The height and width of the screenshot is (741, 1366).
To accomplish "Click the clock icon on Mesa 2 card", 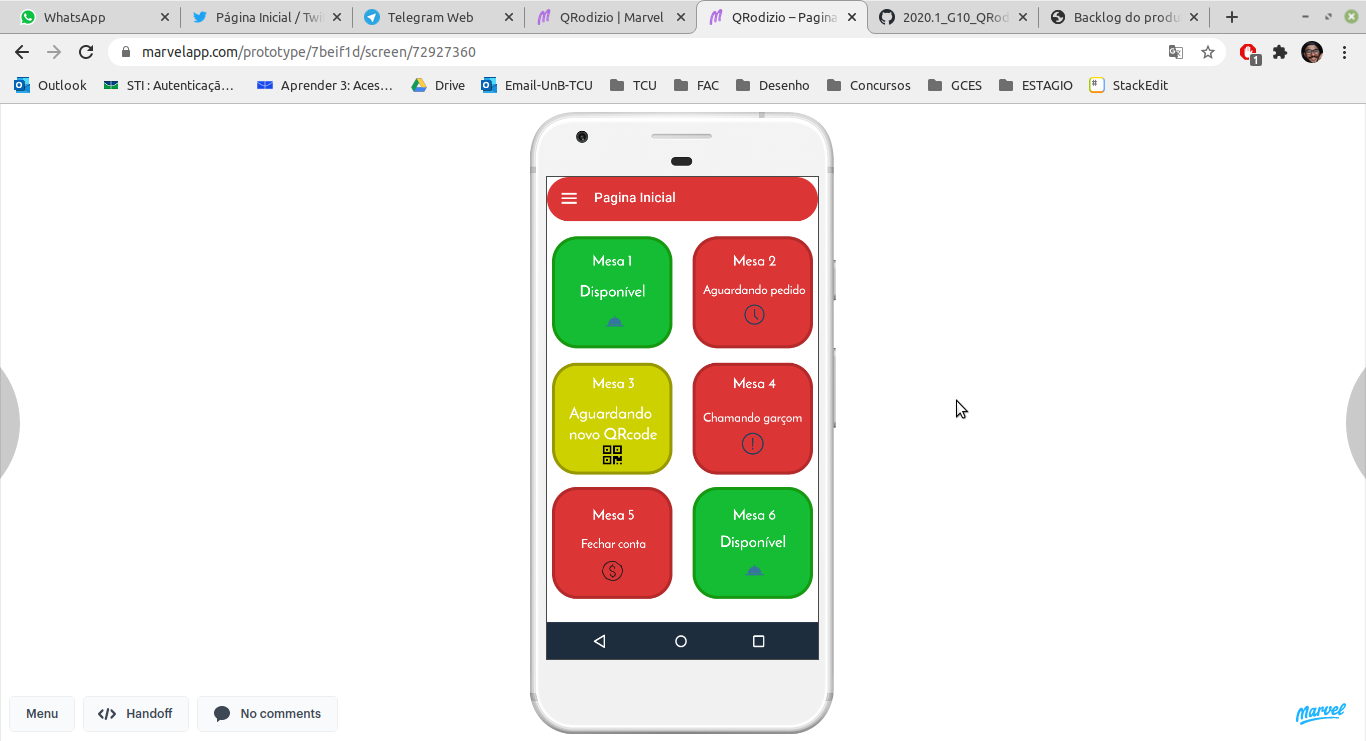I will tap(754, 315).
